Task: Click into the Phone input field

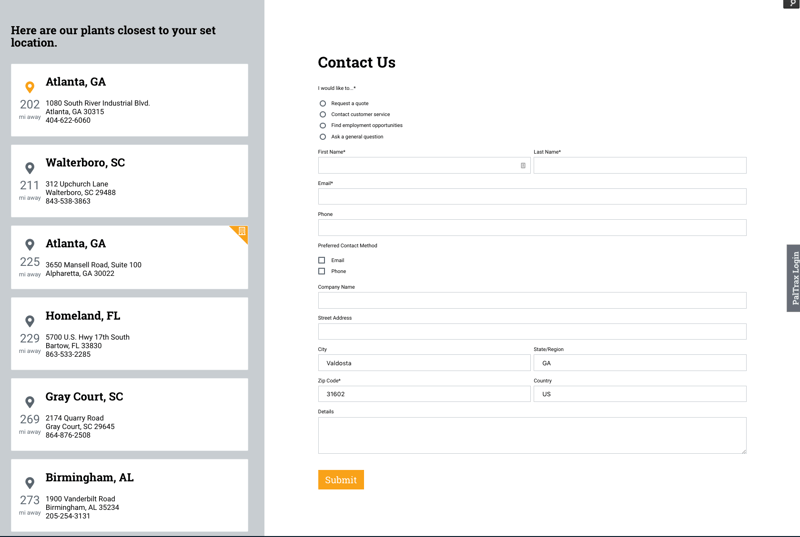Action: (x=532, y=227)
